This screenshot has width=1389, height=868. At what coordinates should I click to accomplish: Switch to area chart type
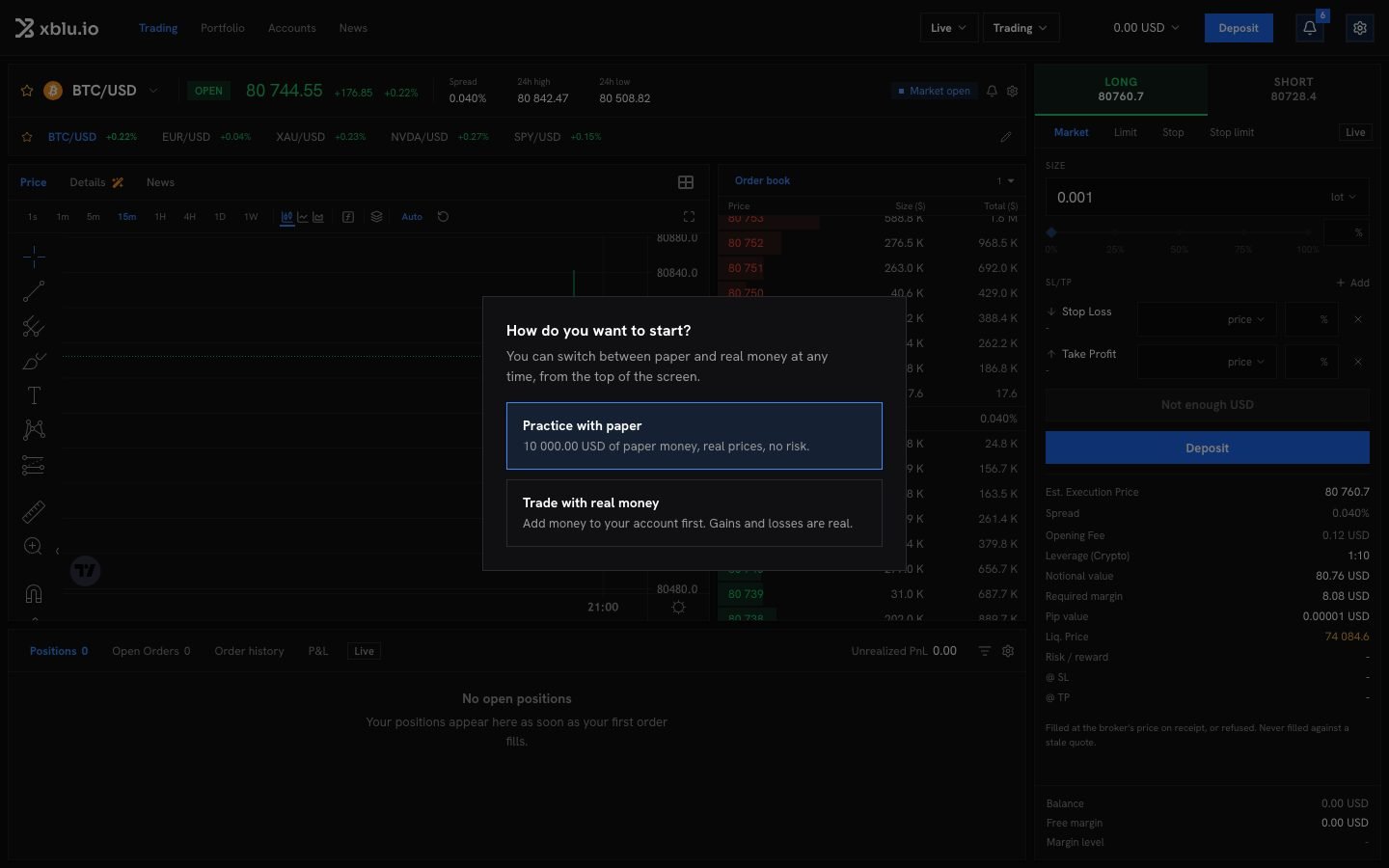click(318, 217)
